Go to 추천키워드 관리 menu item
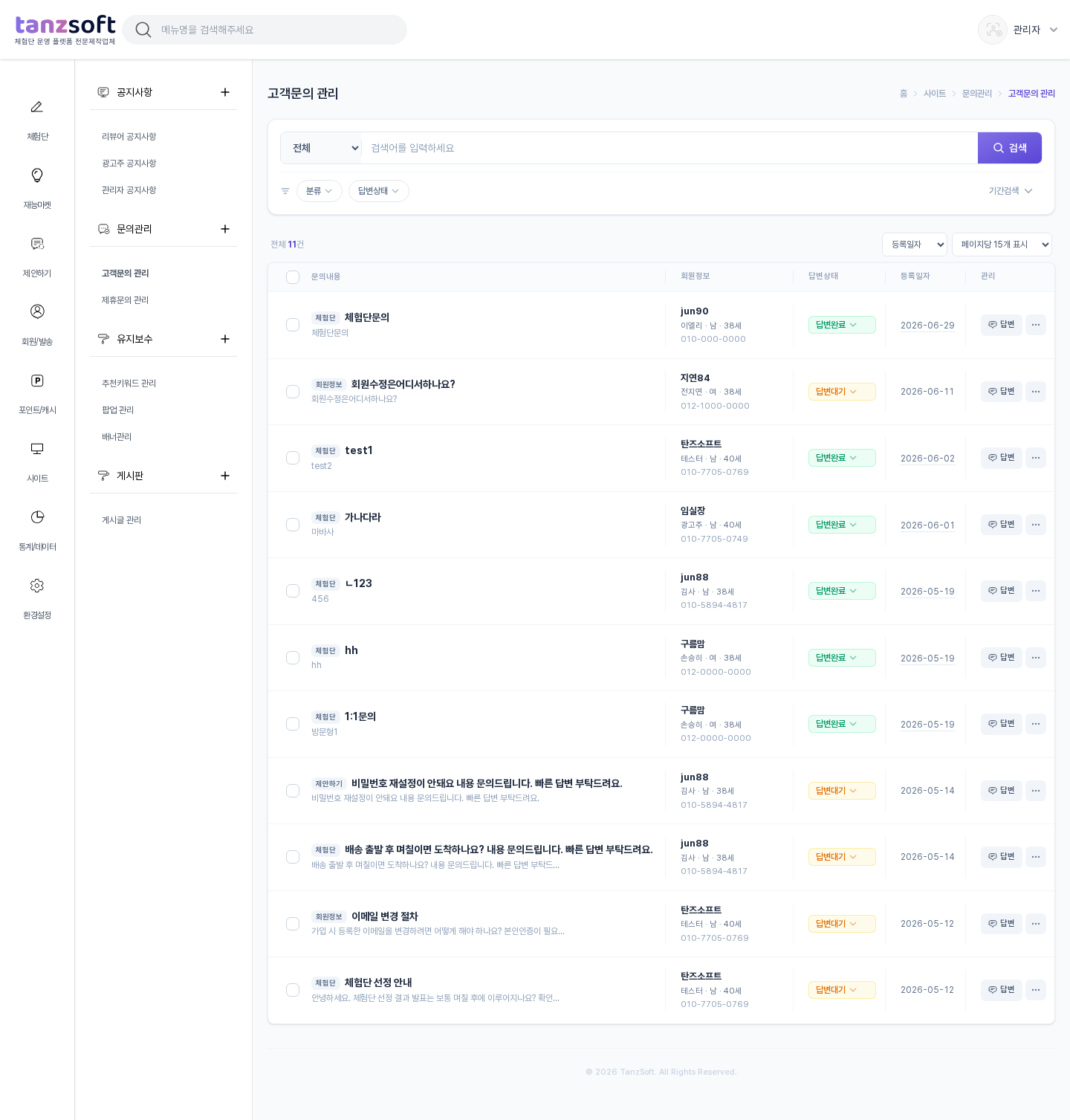This screenshot has height=1120, width=1070. click(129, 383)
